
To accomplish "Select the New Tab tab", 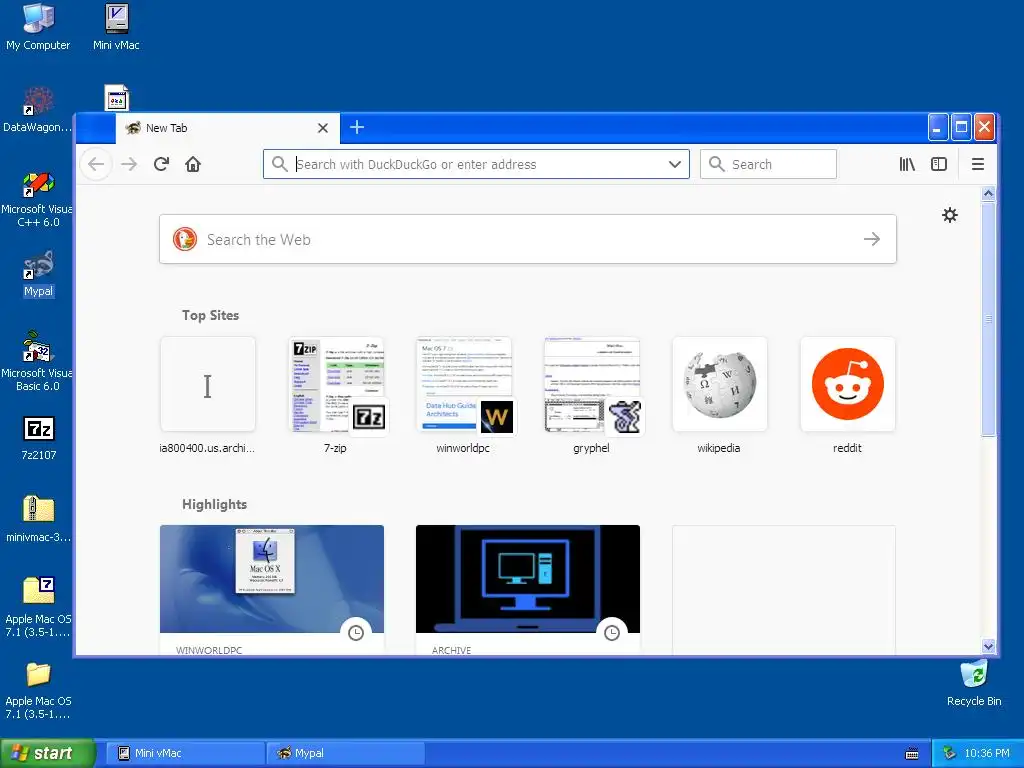I will click(x=227, y=128).
